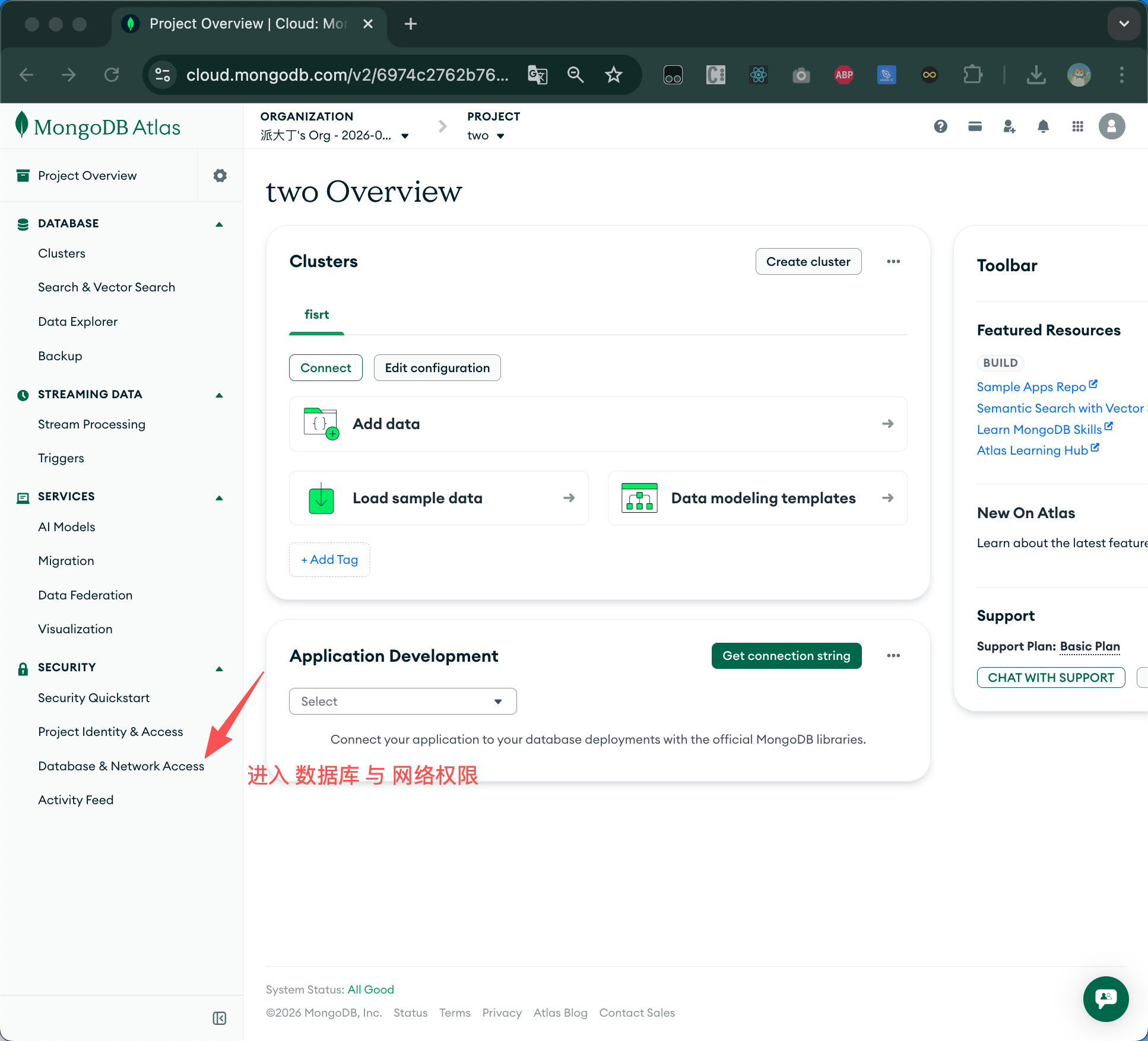Screen dimensions: 1148x1041
Task: Open the notifications bell
Action: [x=1043, y=126]
